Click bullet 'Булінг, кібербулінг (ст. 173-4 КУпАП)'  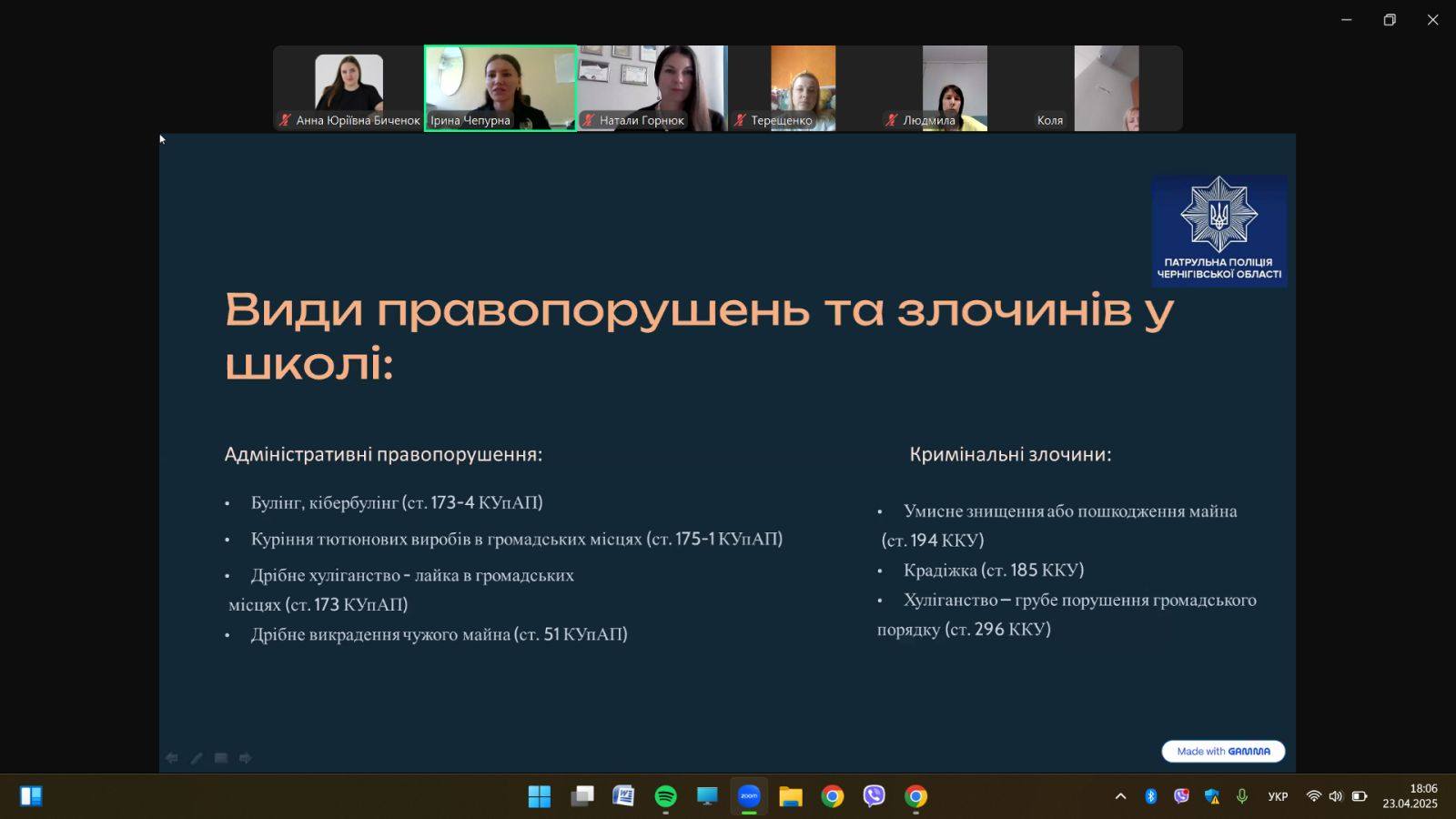tap(397, 502)
